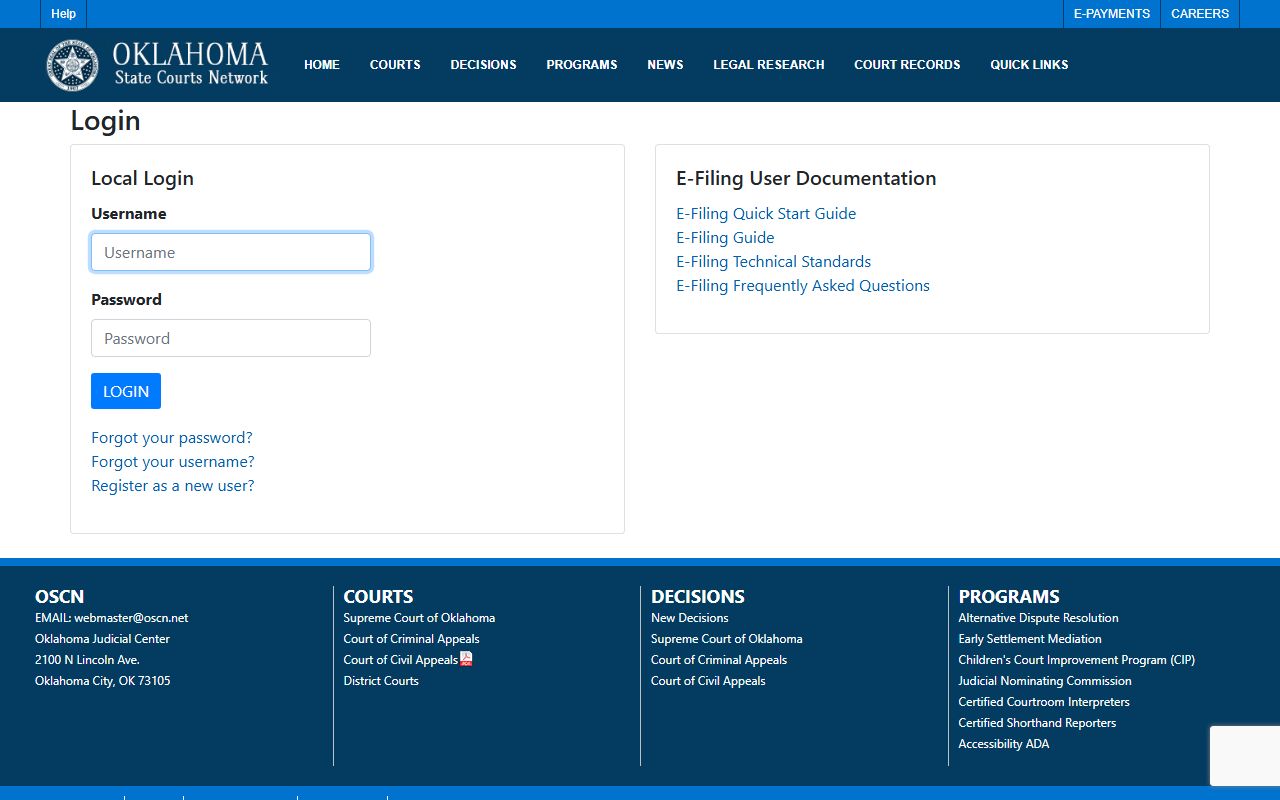Focus the Username input field

click(x=231, y=252)
